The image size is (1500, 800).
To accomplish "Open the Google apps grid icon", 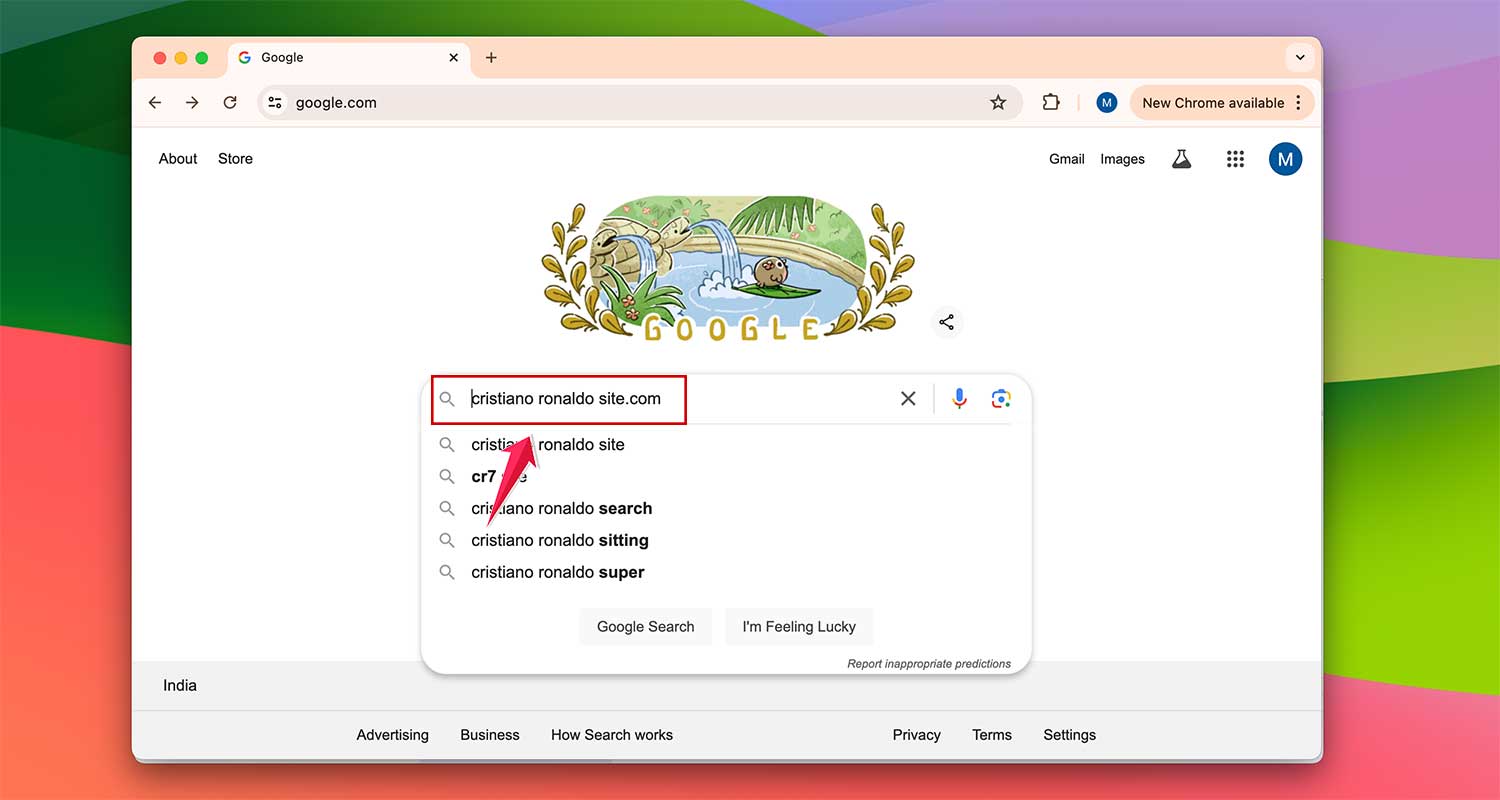I will [1235, 158].
